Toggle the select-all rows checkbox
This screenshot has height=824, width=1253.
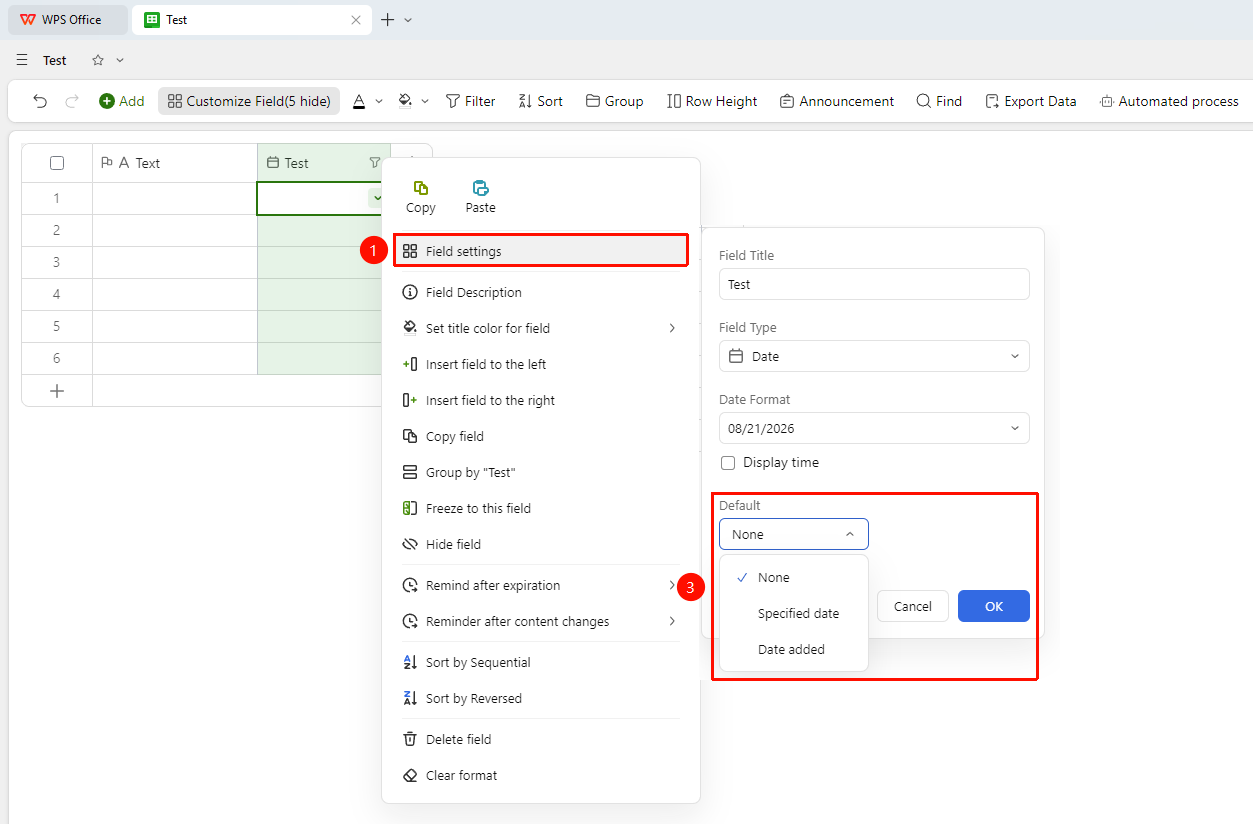57,163
